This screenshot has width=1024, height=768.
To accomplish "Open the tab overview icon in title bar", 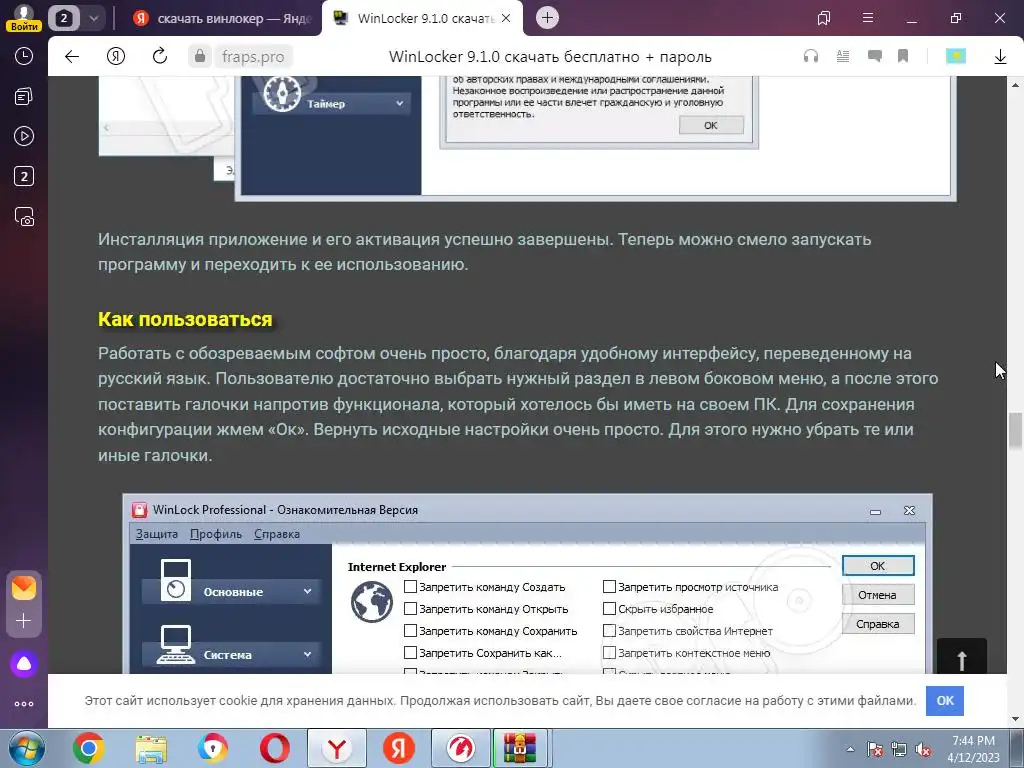I will click(x=824, y=18).
